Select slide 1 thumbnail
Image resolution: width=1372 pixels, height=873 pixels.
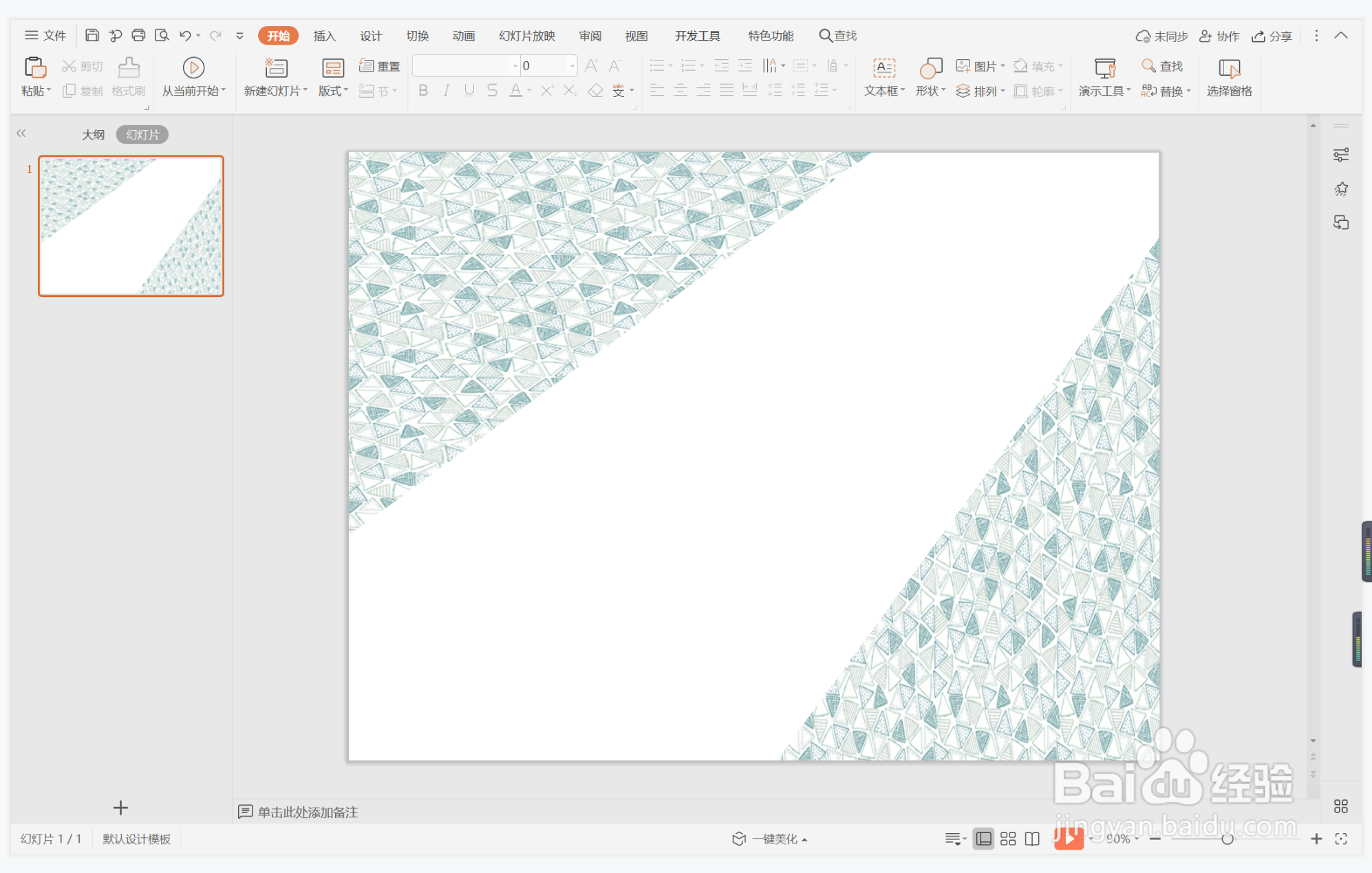[131, 226]
